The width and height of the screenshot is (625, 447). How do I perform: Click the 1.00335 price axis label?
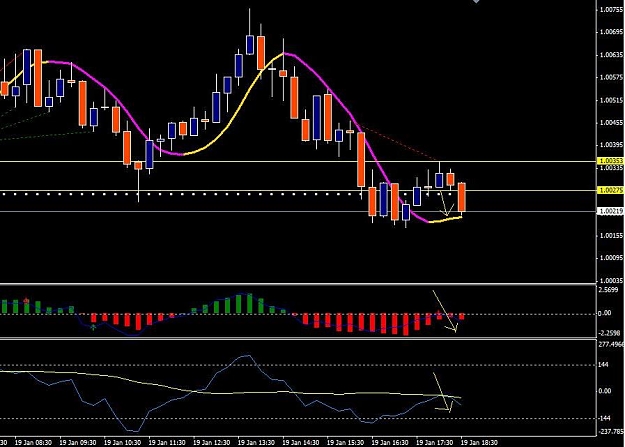pos(612,168)
